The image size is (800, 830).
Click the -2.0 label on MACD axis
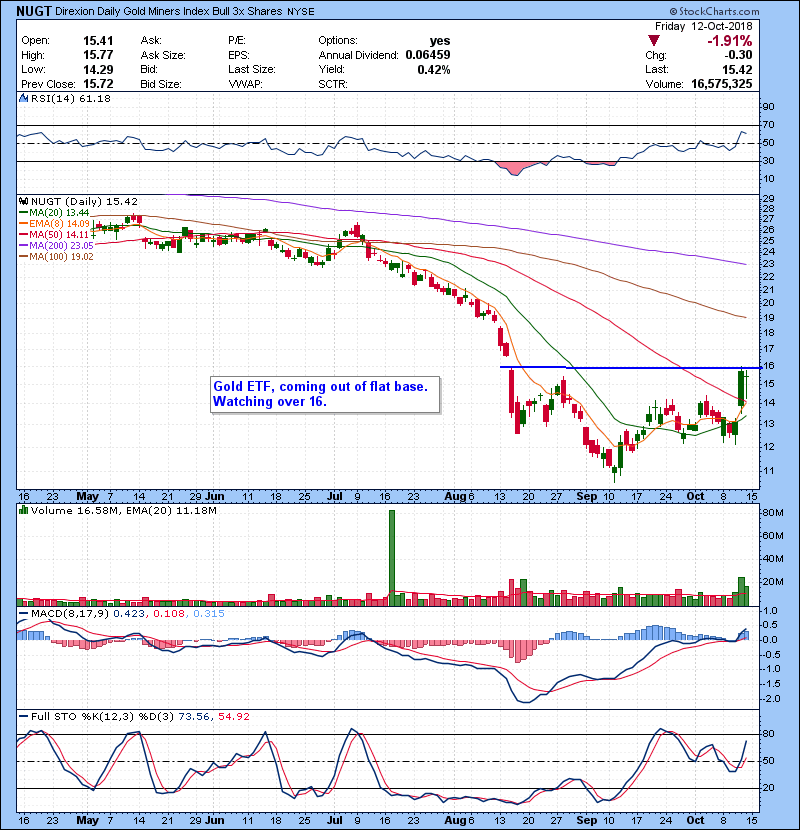[x=771, y=699]
